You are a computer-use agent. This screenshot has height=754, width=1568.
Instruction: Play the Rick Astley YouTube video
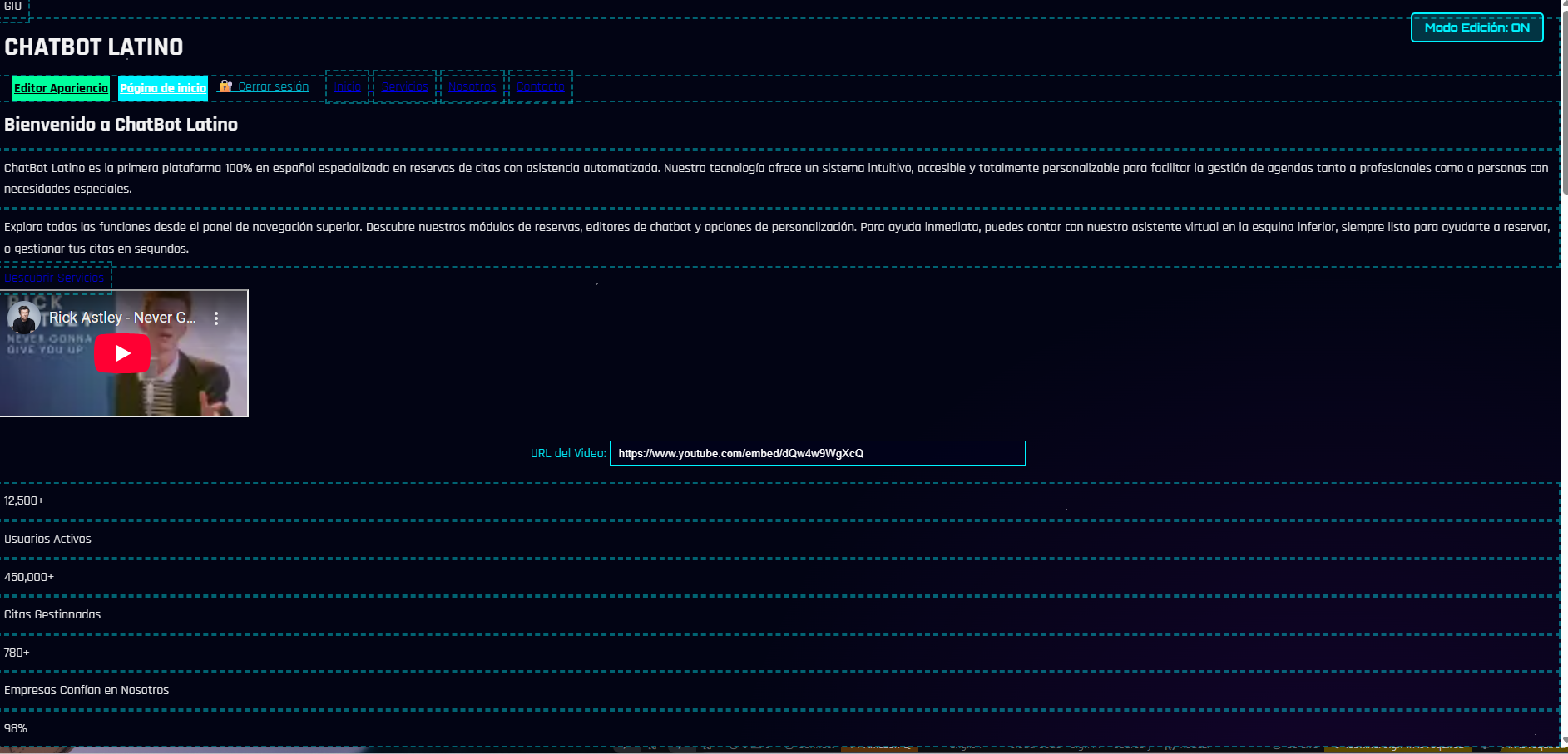click(x=122, y=352)
